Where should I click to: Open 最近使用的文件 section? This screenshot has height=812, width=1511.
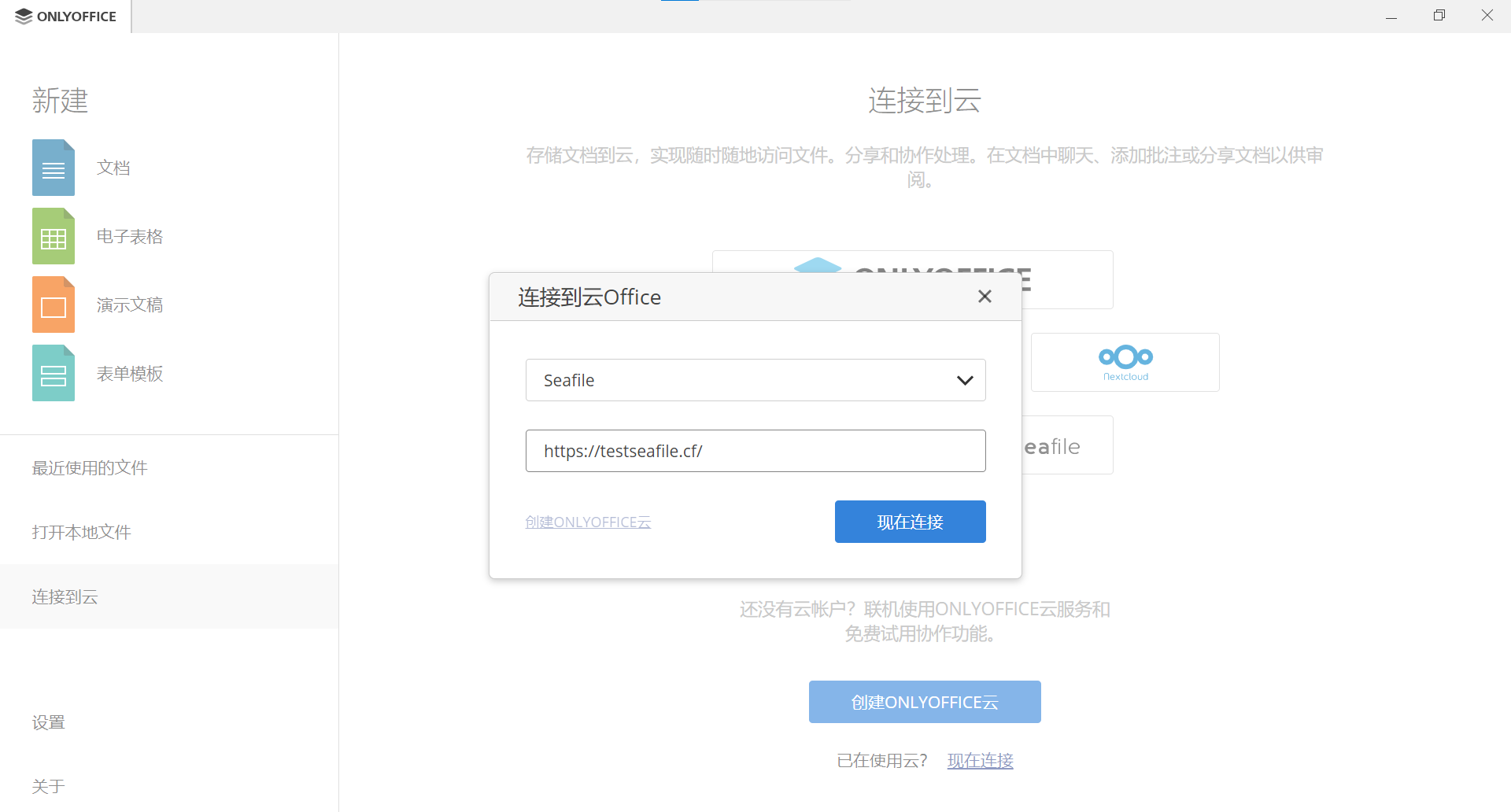(x=169, y=467)
